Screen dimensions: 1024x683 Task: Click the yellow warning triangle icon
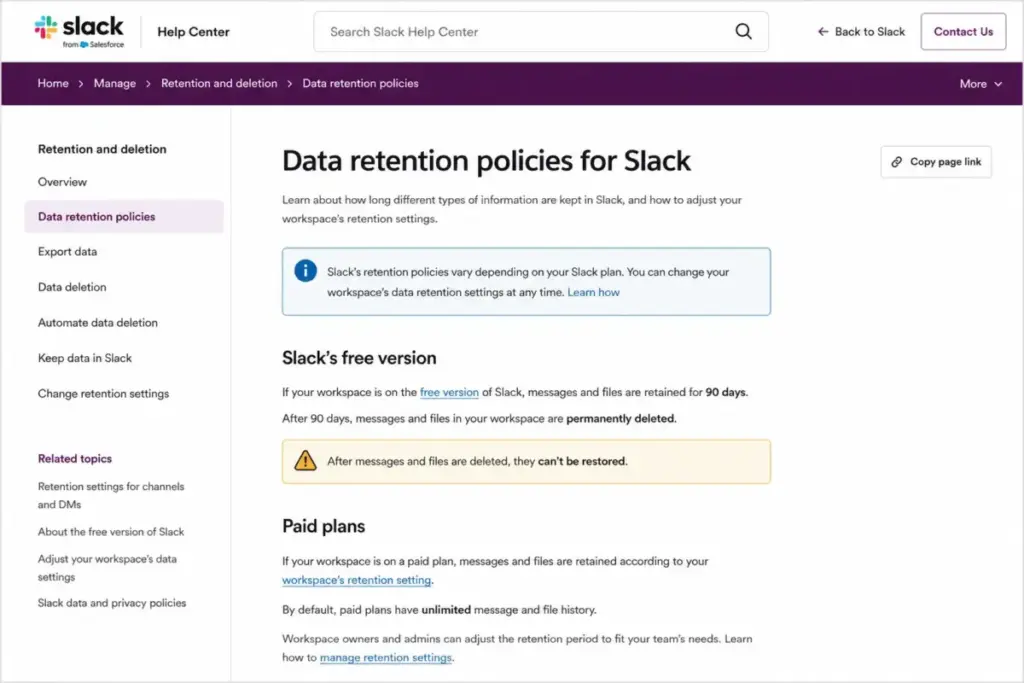[x=305, y=460]
